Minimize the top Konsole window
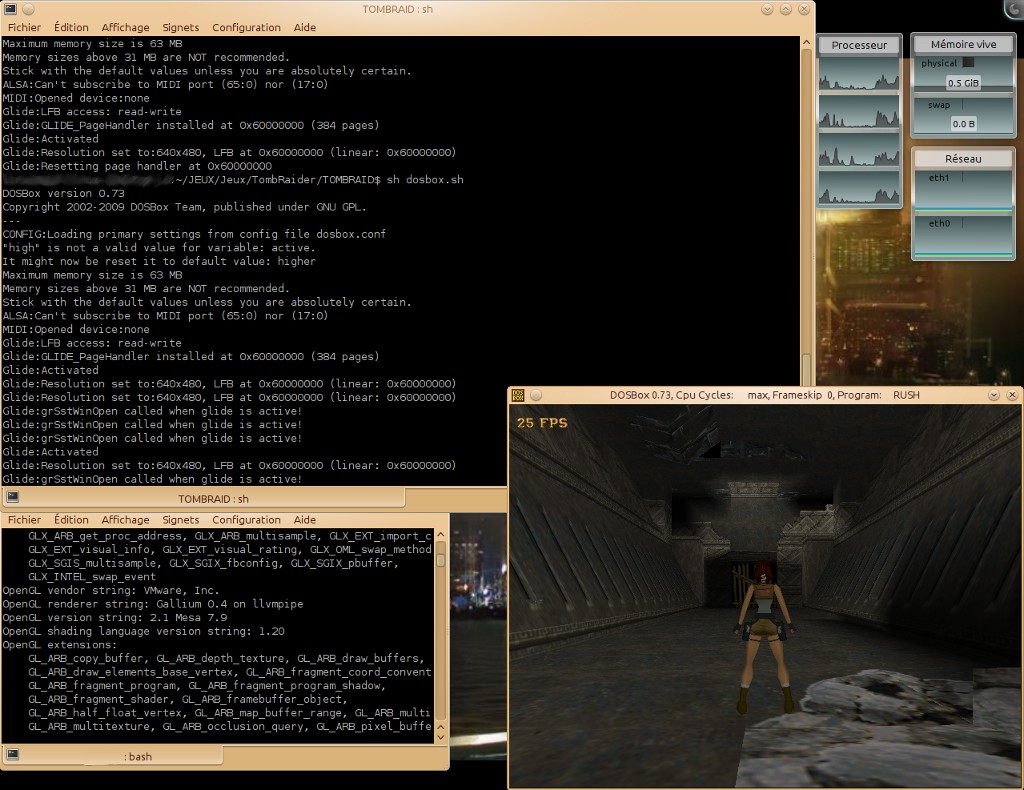 pyautogui.click(x=767, y=9)
